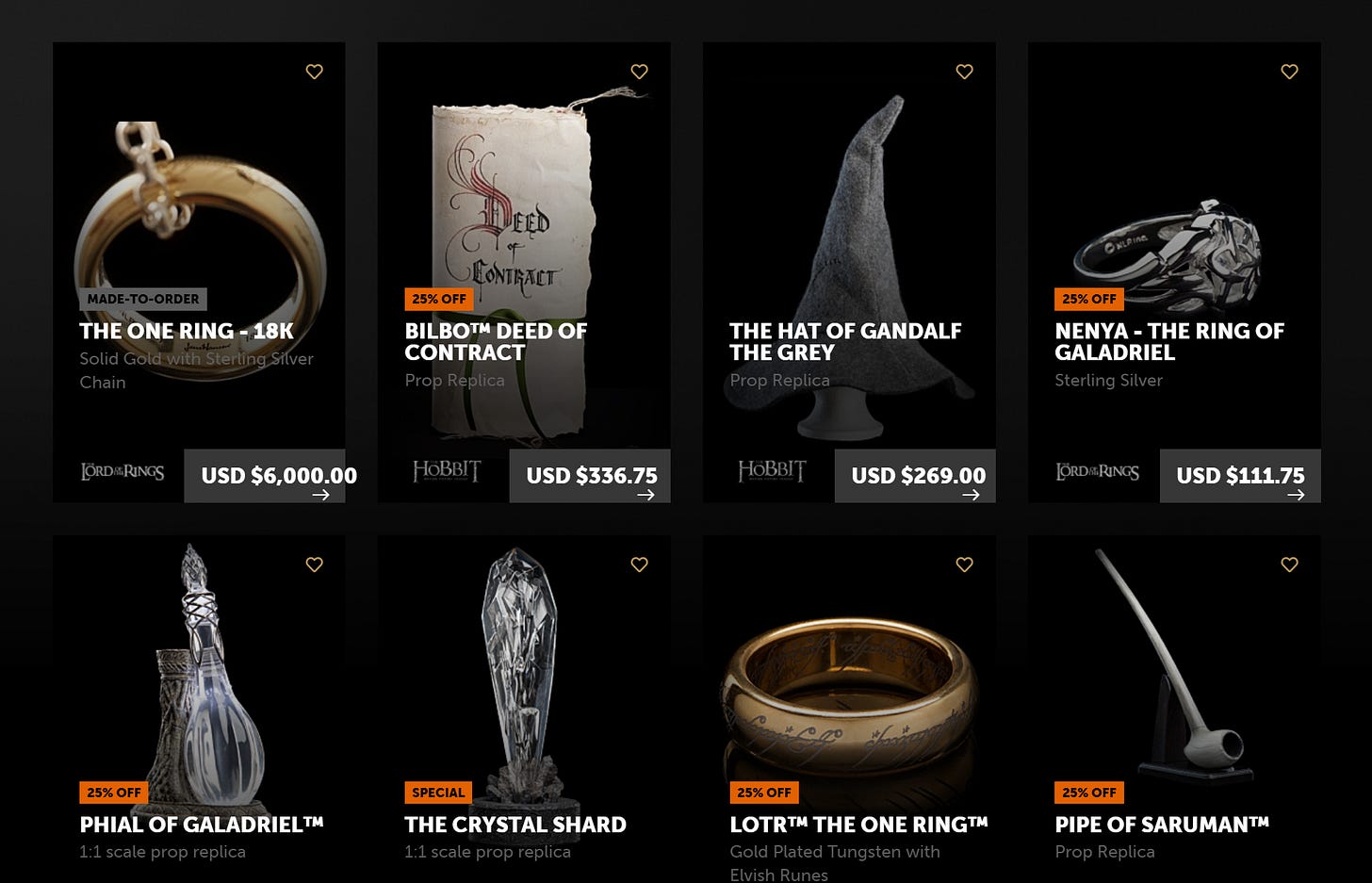The width and height of the screenshot is (1372, 883).
Task: Click heart icon on Nenya ring card
Action: pyautogui.click(x=1290, y=72)
